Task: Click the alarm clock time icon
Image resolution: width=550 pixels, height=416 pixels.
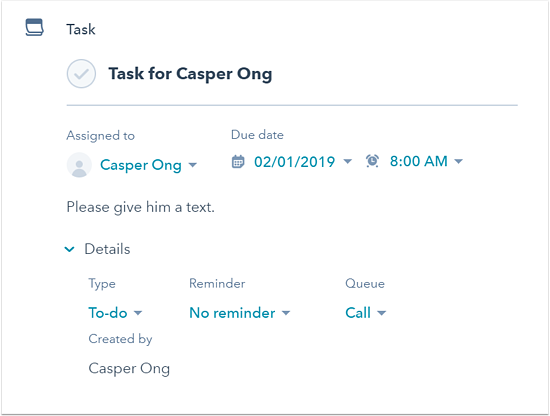Action: (372, 161)
